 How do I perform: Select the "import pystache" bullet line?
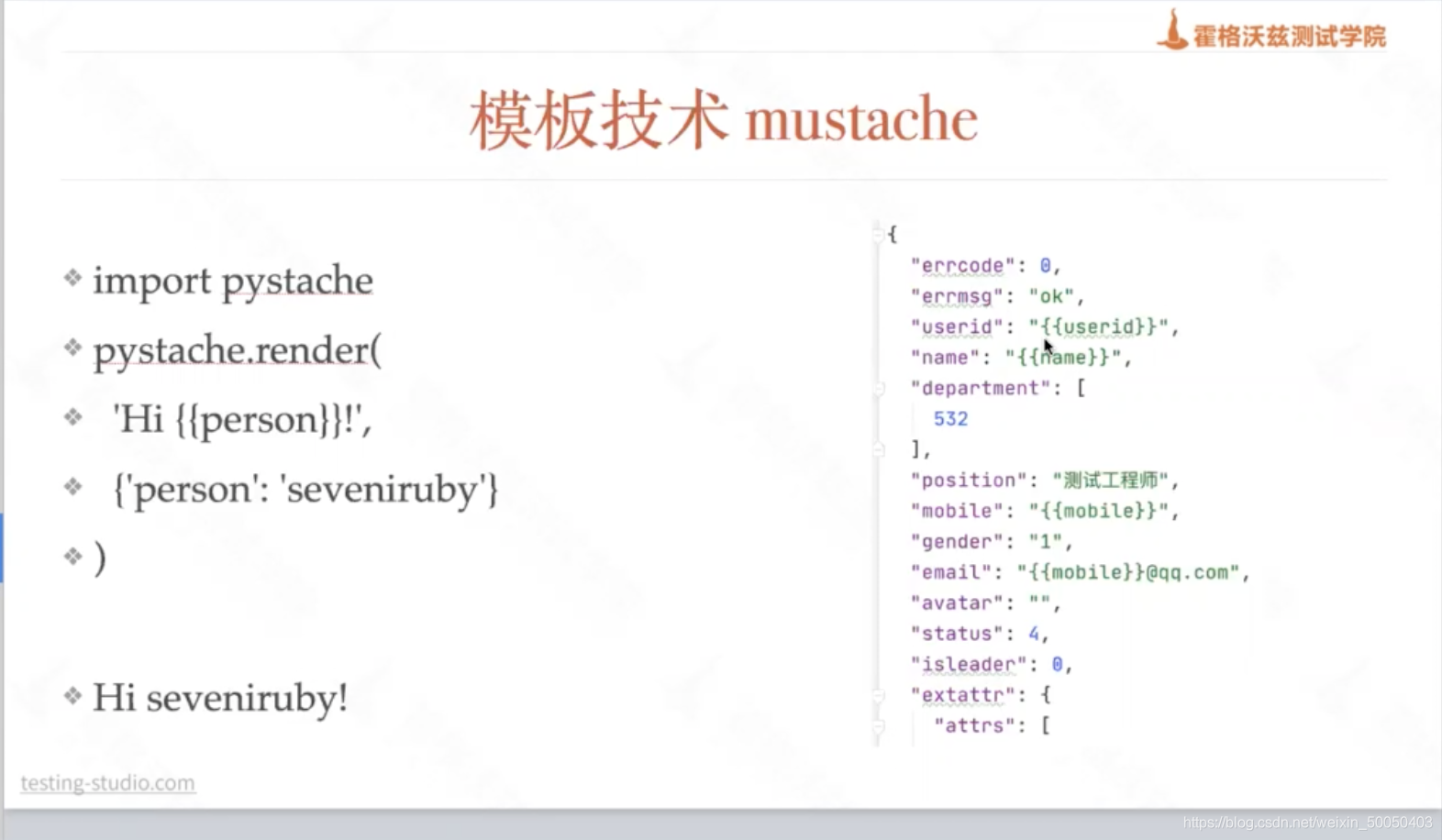coord(233,281)
